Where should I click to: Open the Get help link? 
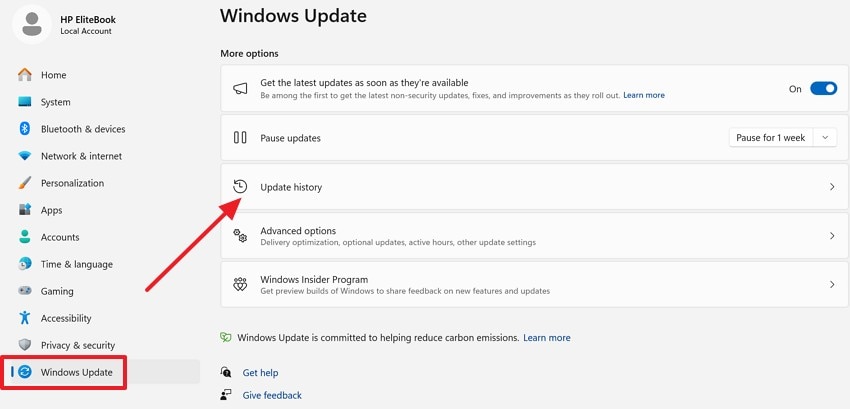(x=260, y=373)
